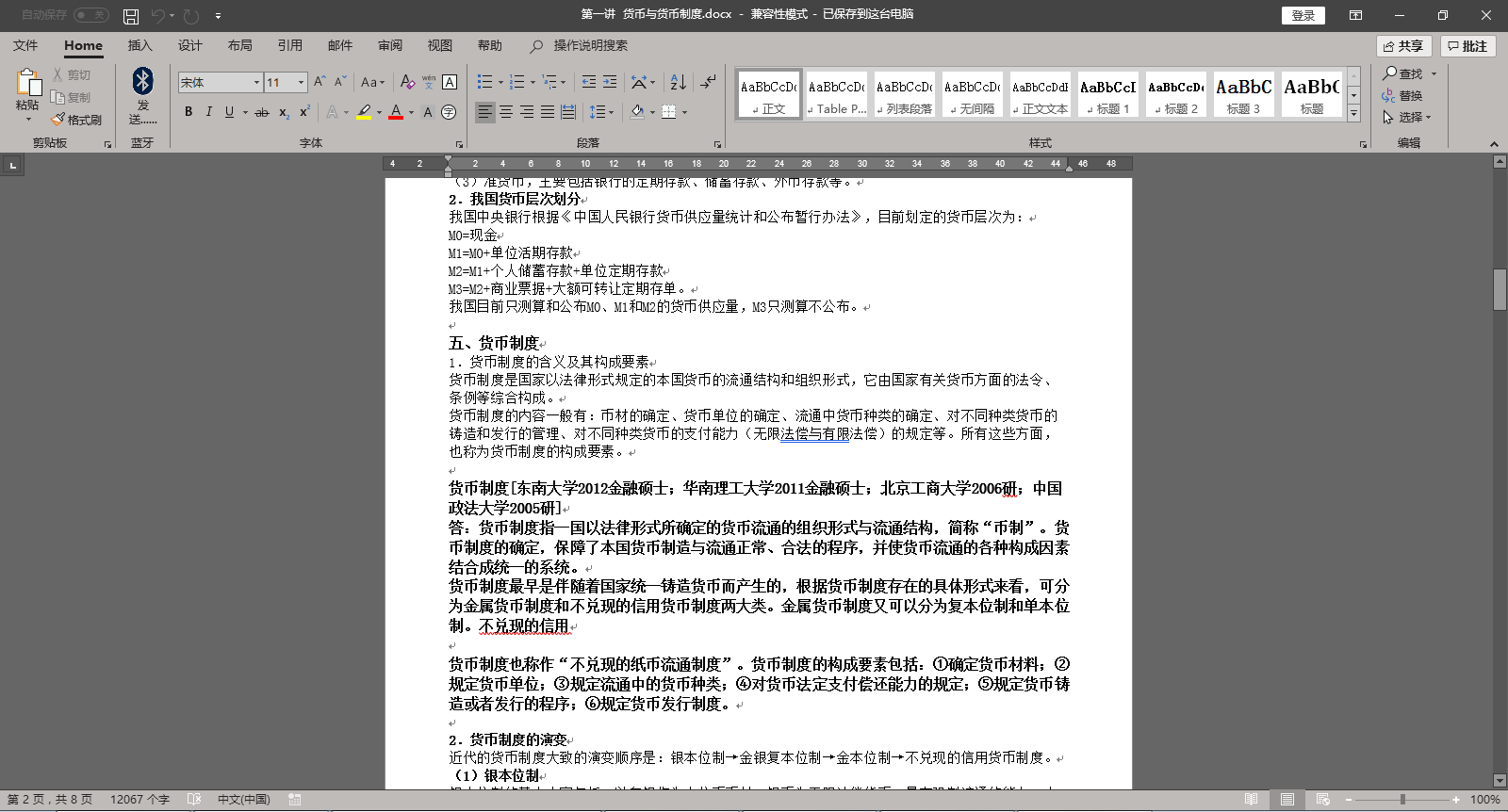
Task: Toggle the AutoSave (自动保存) switch
Action: pyautogui.click(x=91, y=15)
